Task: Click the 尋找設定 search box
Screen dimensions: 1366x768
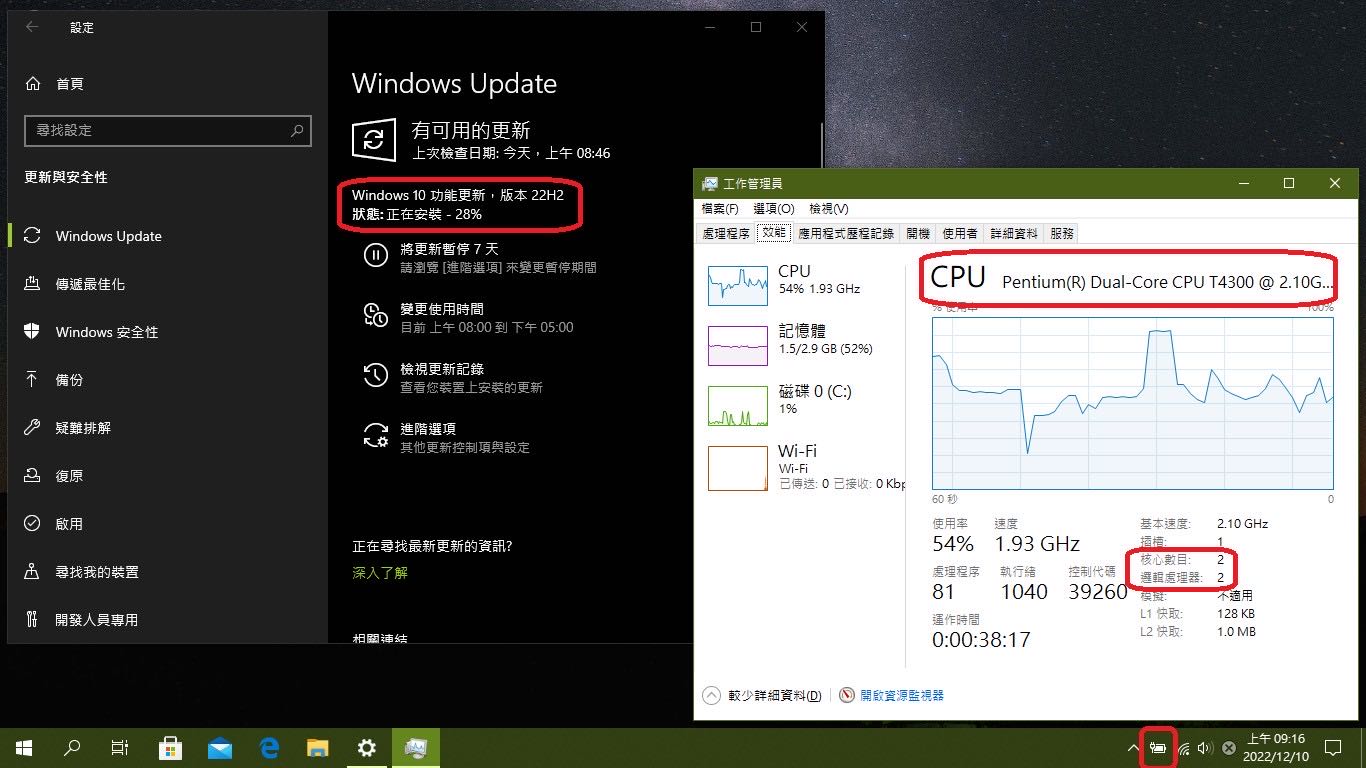Action: coord(168,130)
